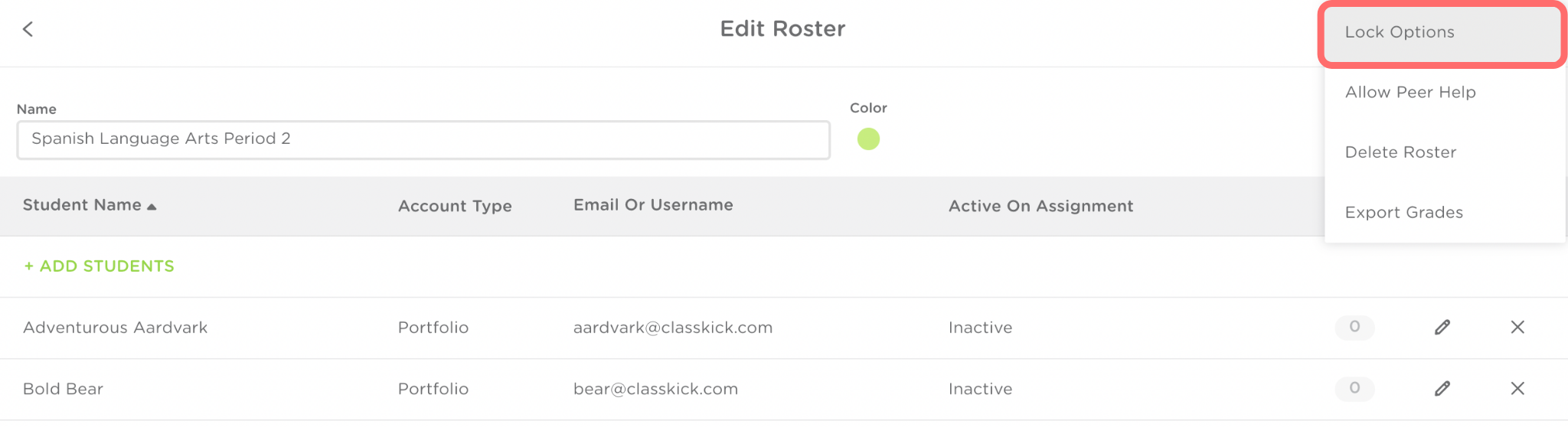Click Add Students link
The width and height of the screenshot is (1568, 427).
click(x=100, y=266)
